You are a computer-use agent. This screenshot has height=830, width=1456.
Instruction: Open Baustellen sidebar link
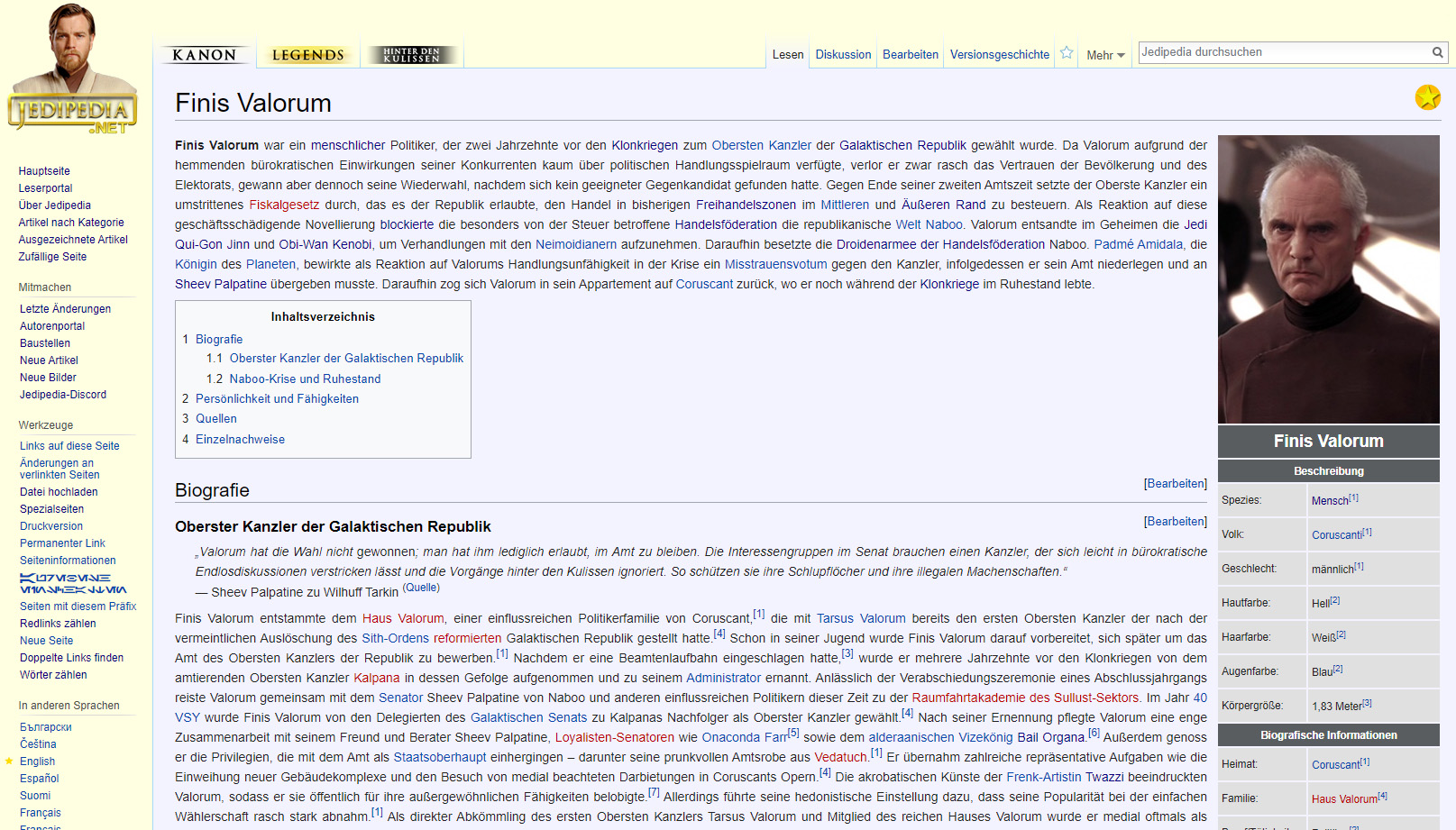click(45, 343)
